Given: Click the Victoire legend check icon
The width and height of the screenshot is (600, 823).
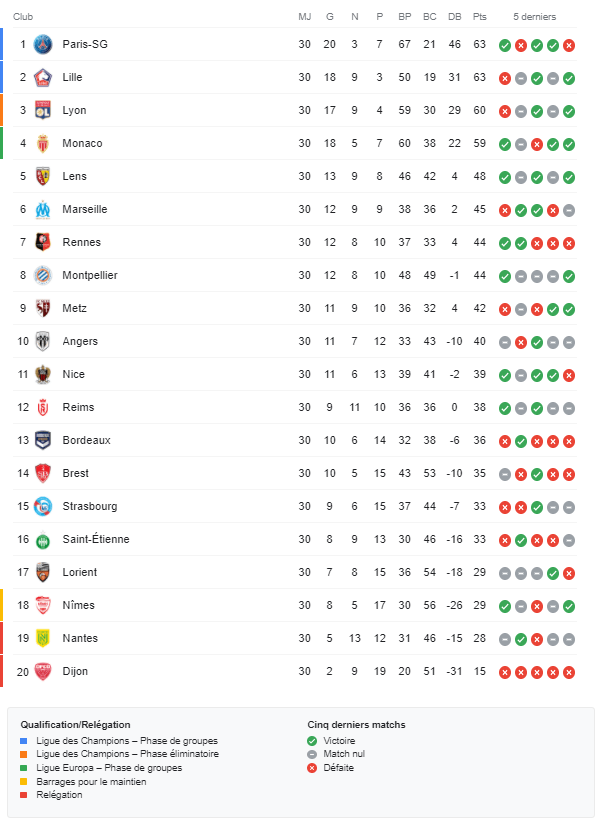Looking at the screenshot, I should pyautogui.click(x=312, y=741).
